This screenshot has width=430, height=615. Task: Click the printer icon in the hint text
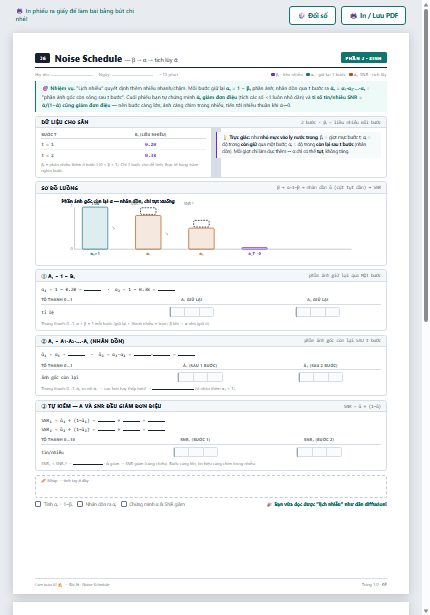[x=19, y=11]
